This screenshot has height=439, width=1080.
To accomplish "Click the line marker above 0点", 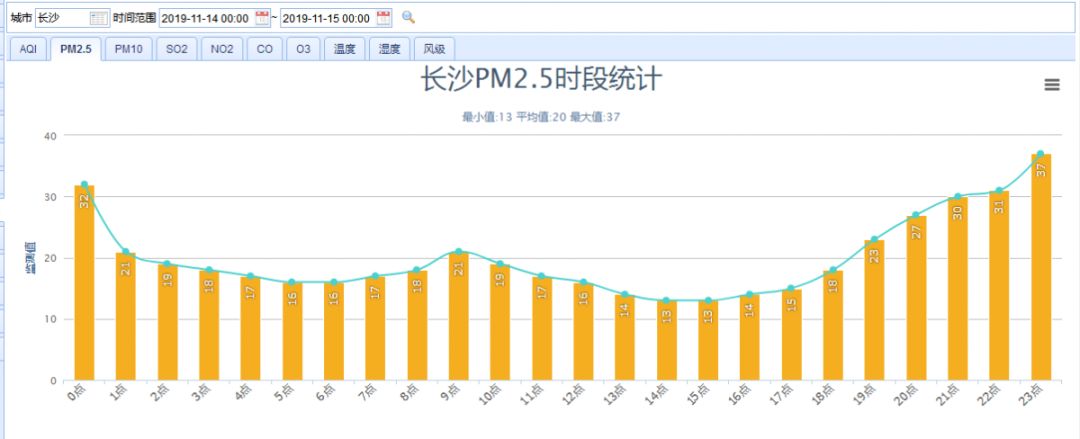I will point(84,185).
